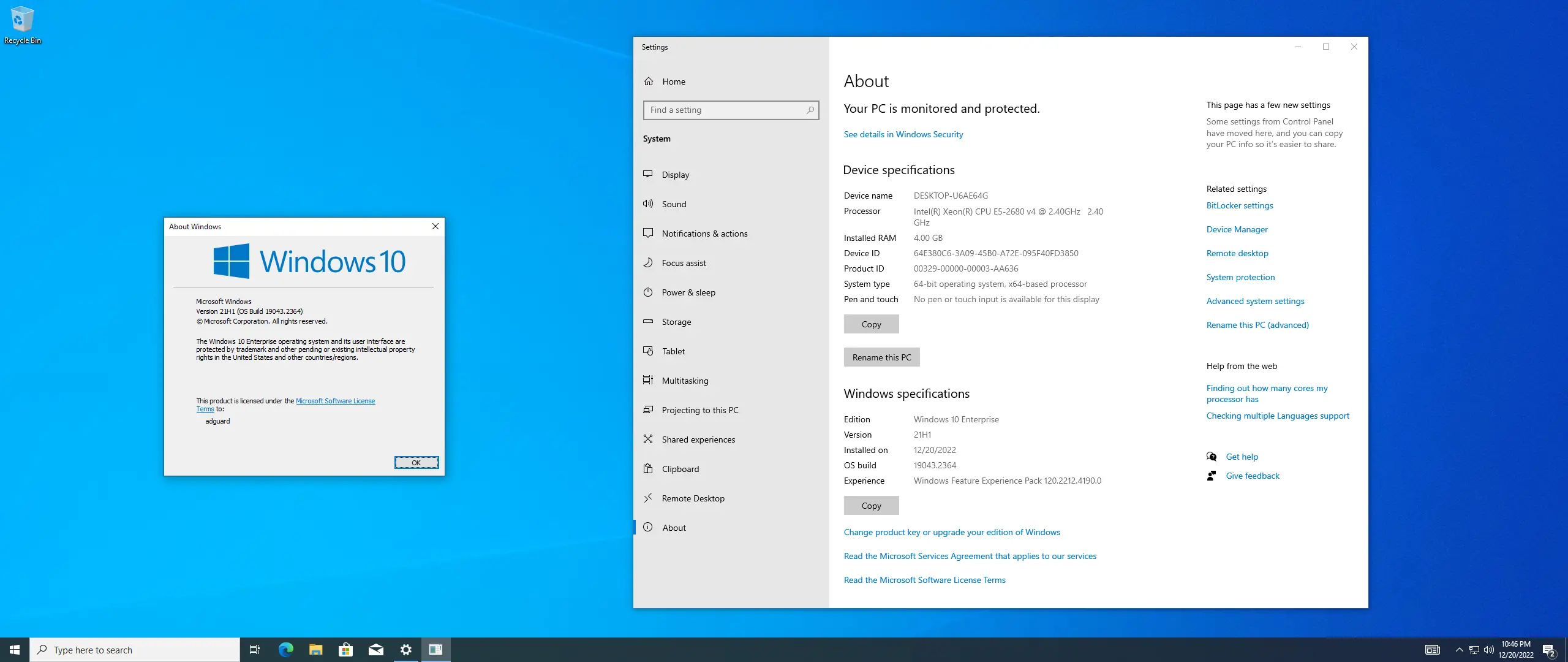The width and height of the screenshot is (1568, 662).
Task: Open Storage settings page
Action: [676, 322]
